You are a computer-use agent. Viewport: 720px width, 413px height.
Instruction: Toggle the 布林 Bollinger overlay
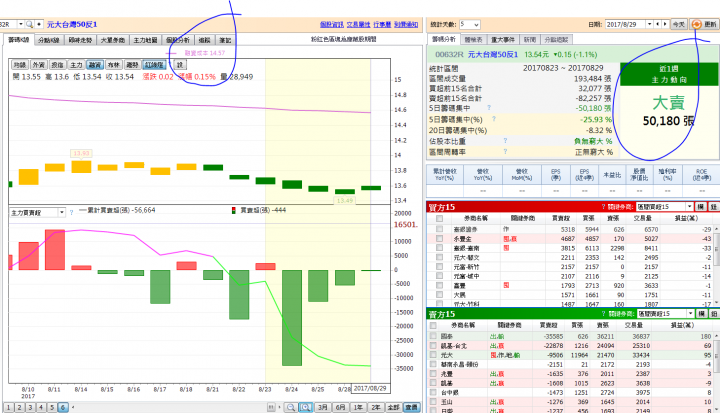pyautogui.click(x=114, y=65)
